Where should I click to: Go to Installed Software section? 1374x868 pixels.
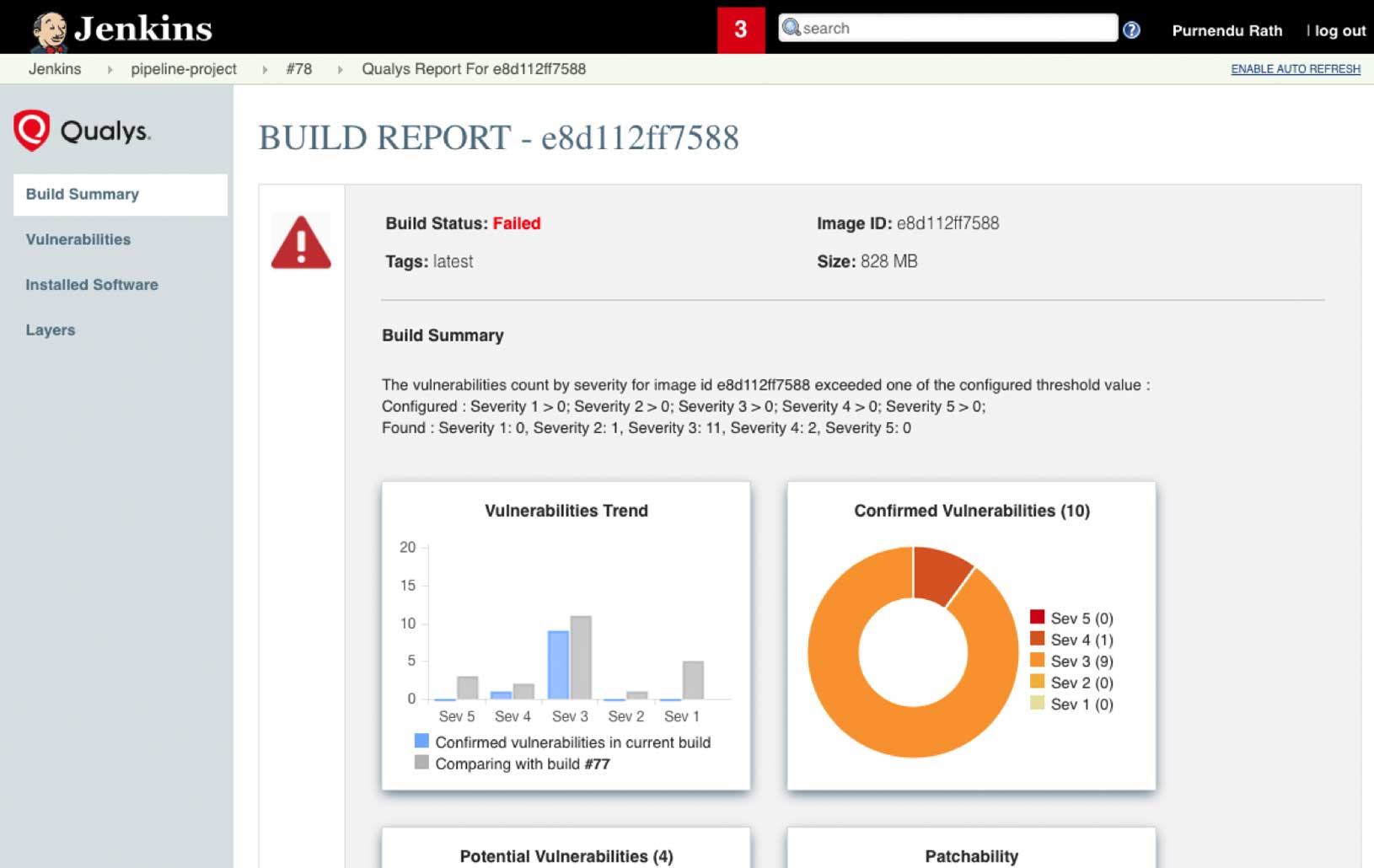tap(92, 285)
